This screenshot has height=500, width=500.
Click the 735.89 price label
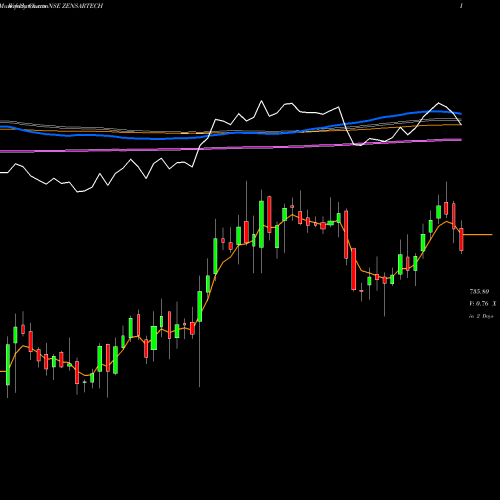click(479, 292)
